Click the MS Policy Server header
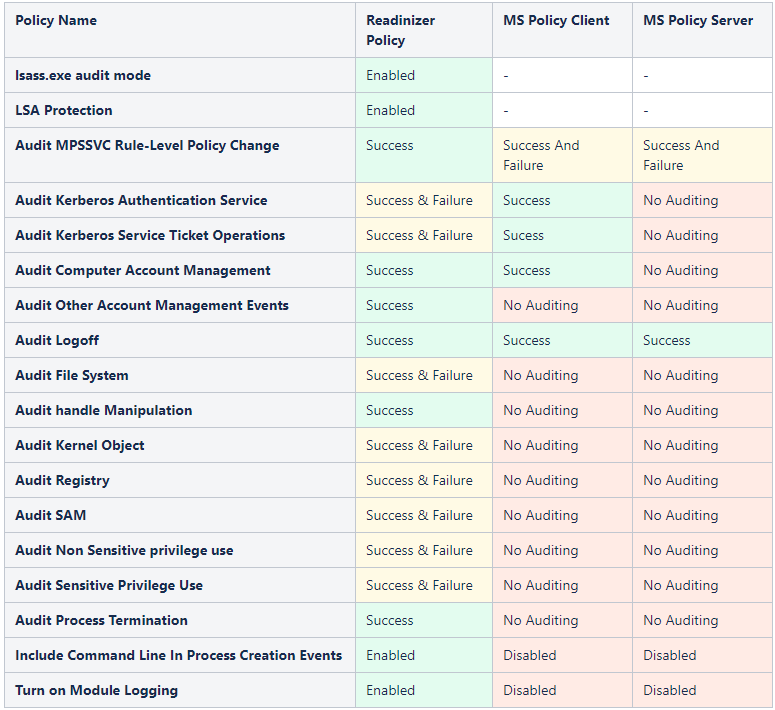Image resolution: width=775 pixels, height=710 pixels. click(698, 21)
